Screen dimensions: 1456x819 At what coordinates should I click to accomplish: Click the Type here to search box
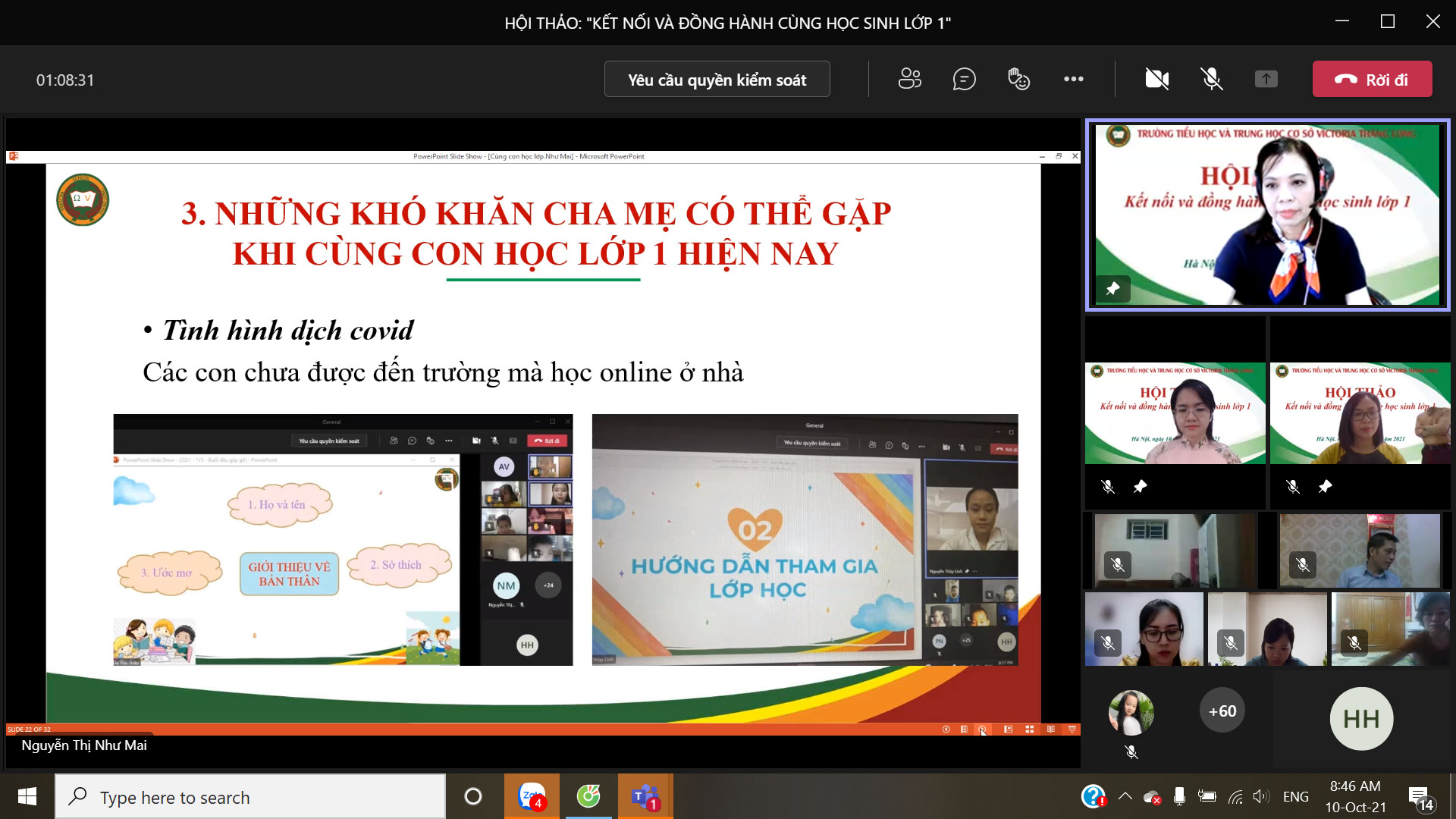[250, 797]
